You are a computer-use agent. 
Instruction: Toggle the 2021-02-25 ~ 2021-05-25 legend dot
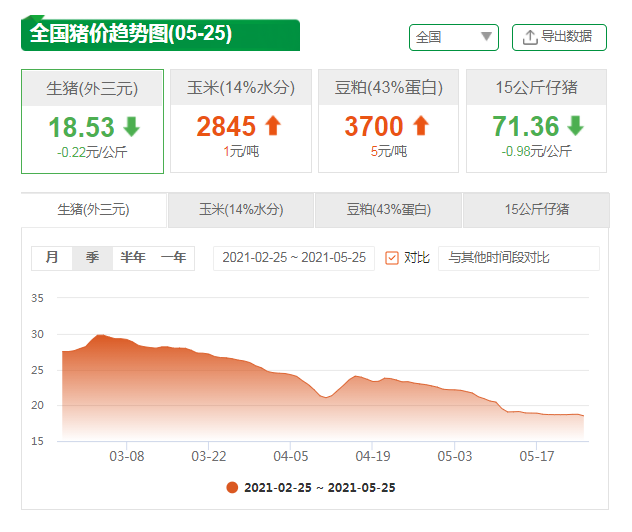(232, 488)
